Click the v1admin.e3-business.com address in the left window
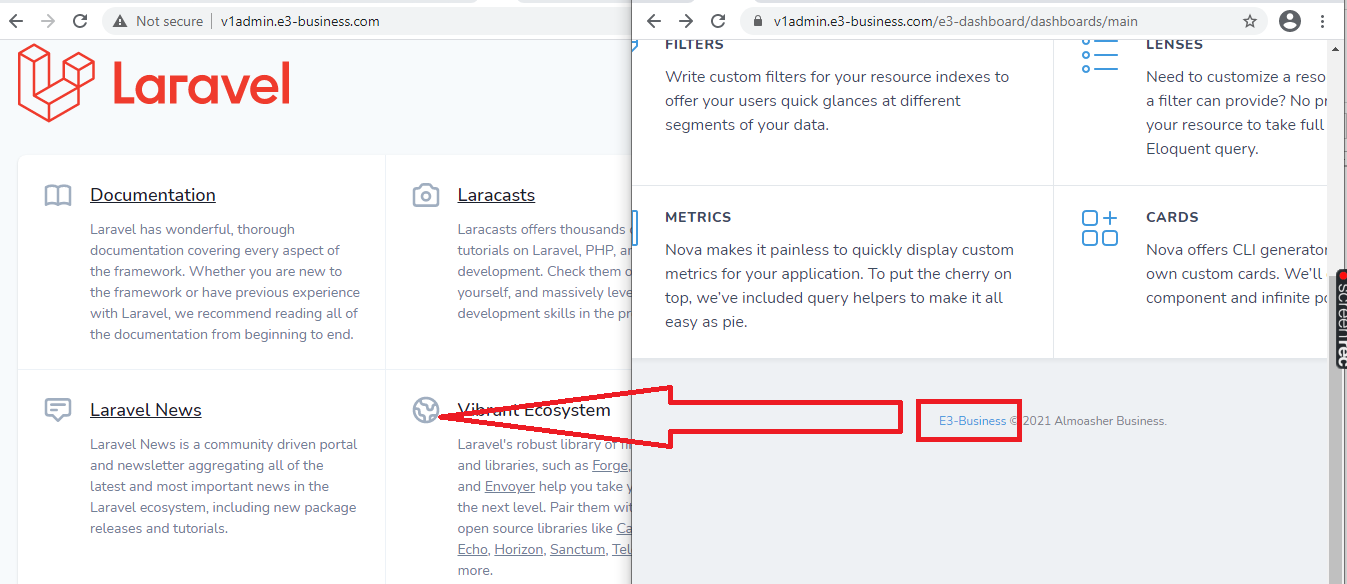This screenshot has width=1347, height=584. [x=300, y=21]
